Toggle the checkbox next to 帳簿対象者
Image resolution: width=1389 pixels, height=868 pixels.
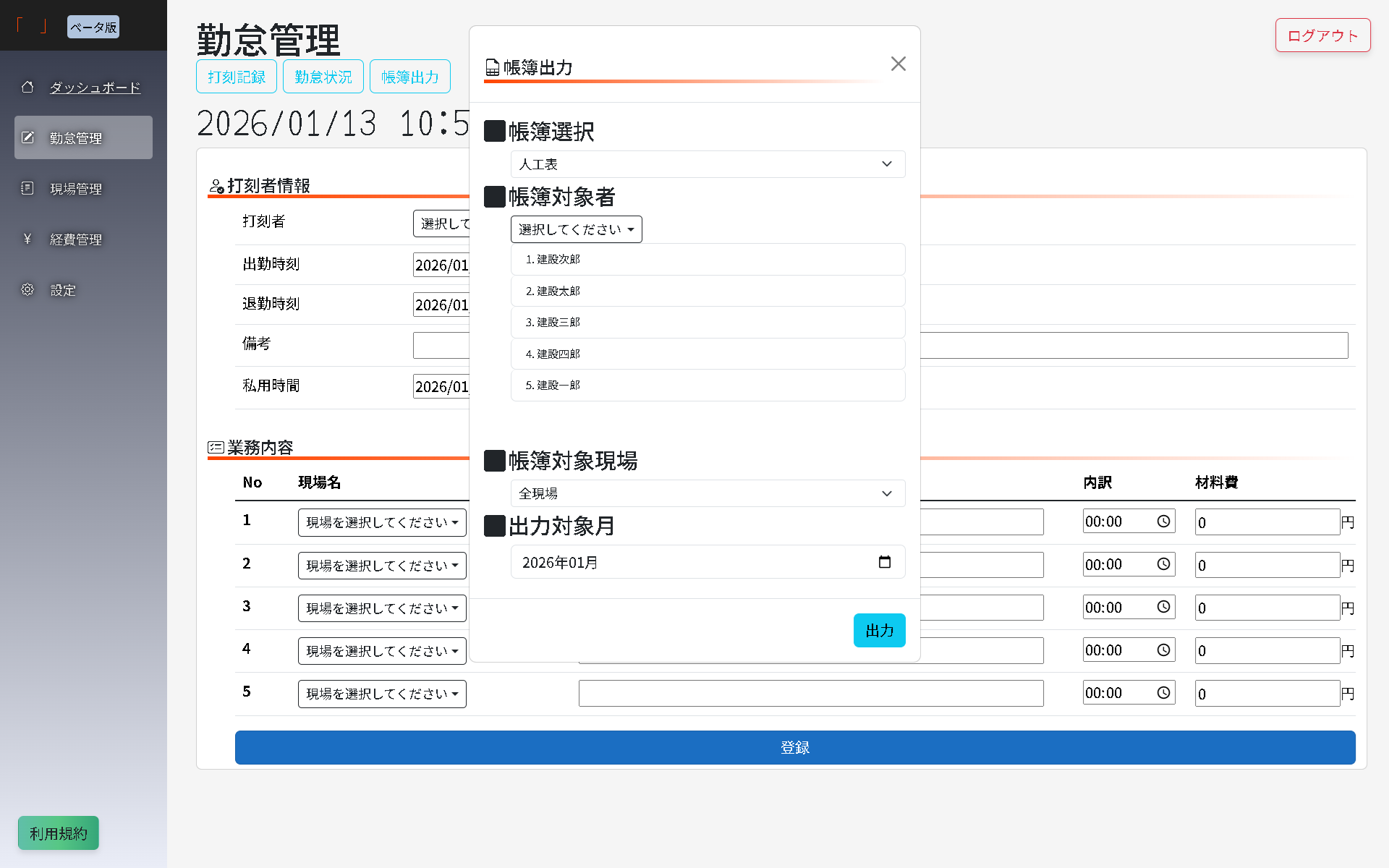(x=494, y=196)
